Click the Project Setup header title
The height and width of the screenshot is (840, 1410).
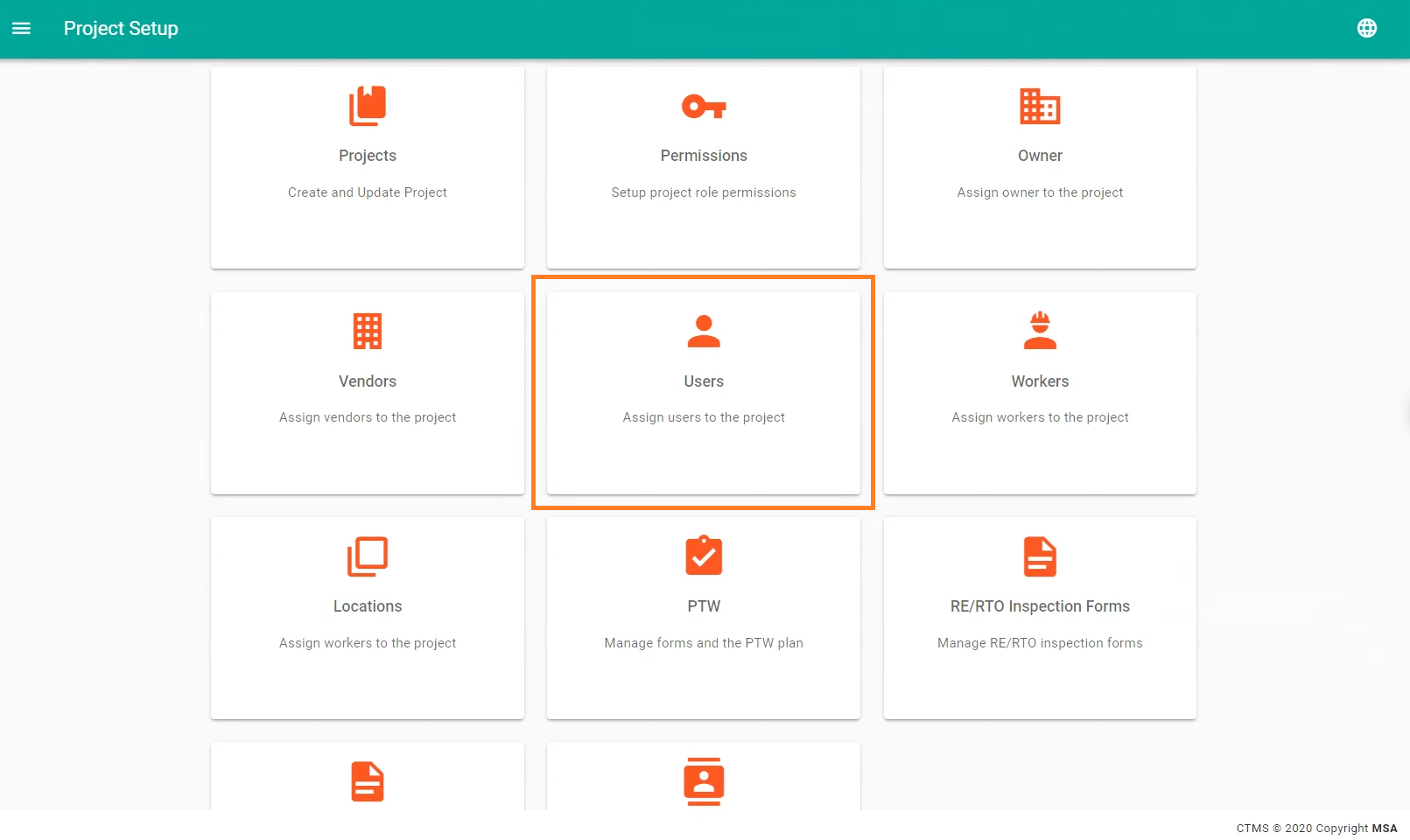coord(121,28)
